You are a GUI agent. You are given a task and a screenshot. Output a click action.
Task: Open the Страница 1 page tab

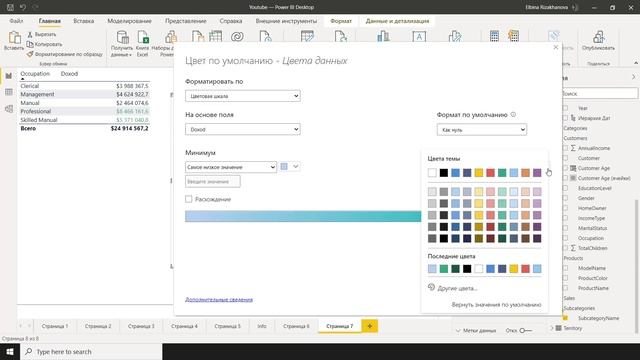click(x=55, y=326)
